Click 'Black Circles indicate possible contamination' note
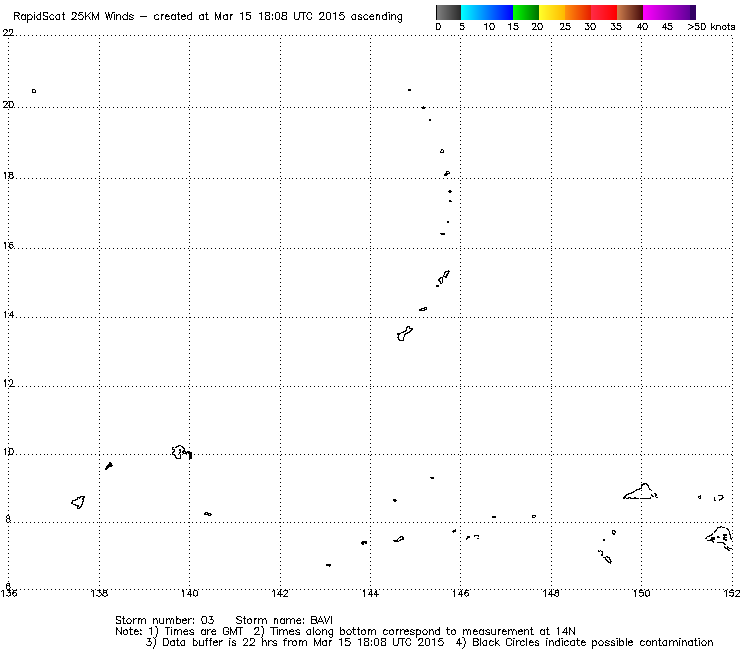The height and width of the screenshot is (650, 740). click(593, 642)
